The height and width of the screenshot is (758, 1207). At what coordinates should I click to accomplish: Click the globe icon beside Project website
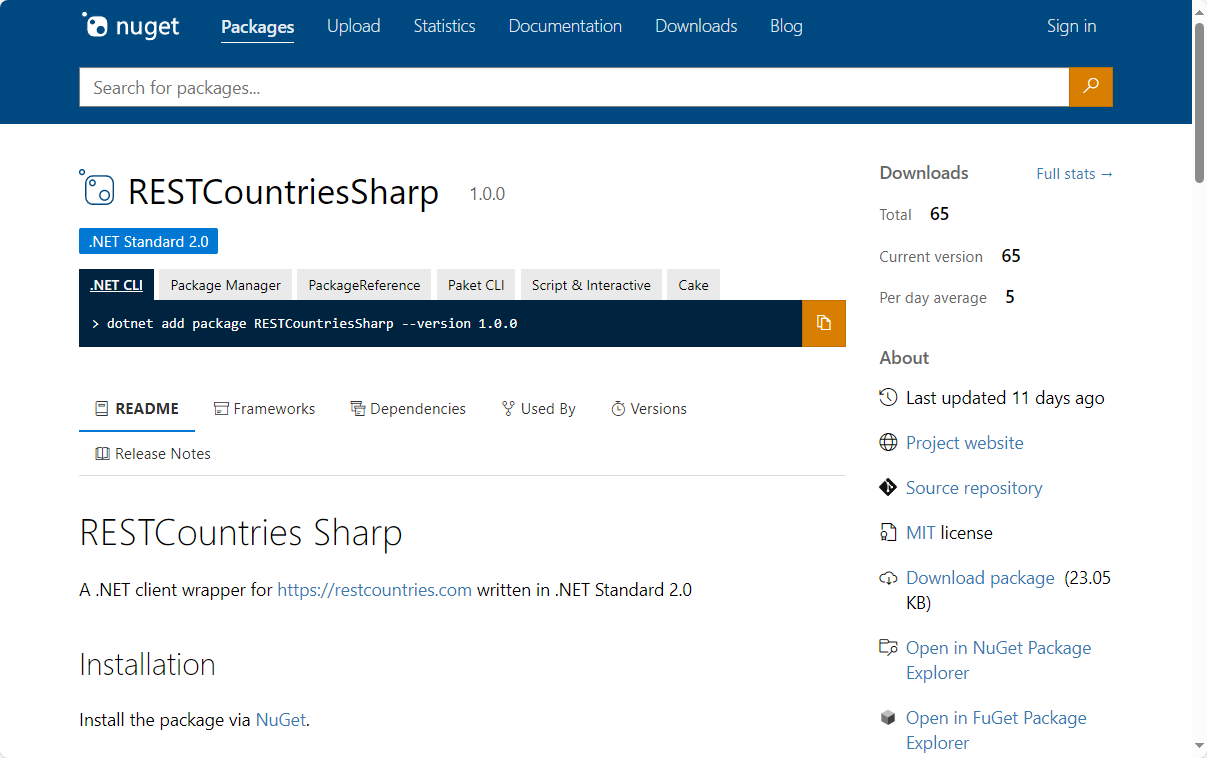(888, 443)
